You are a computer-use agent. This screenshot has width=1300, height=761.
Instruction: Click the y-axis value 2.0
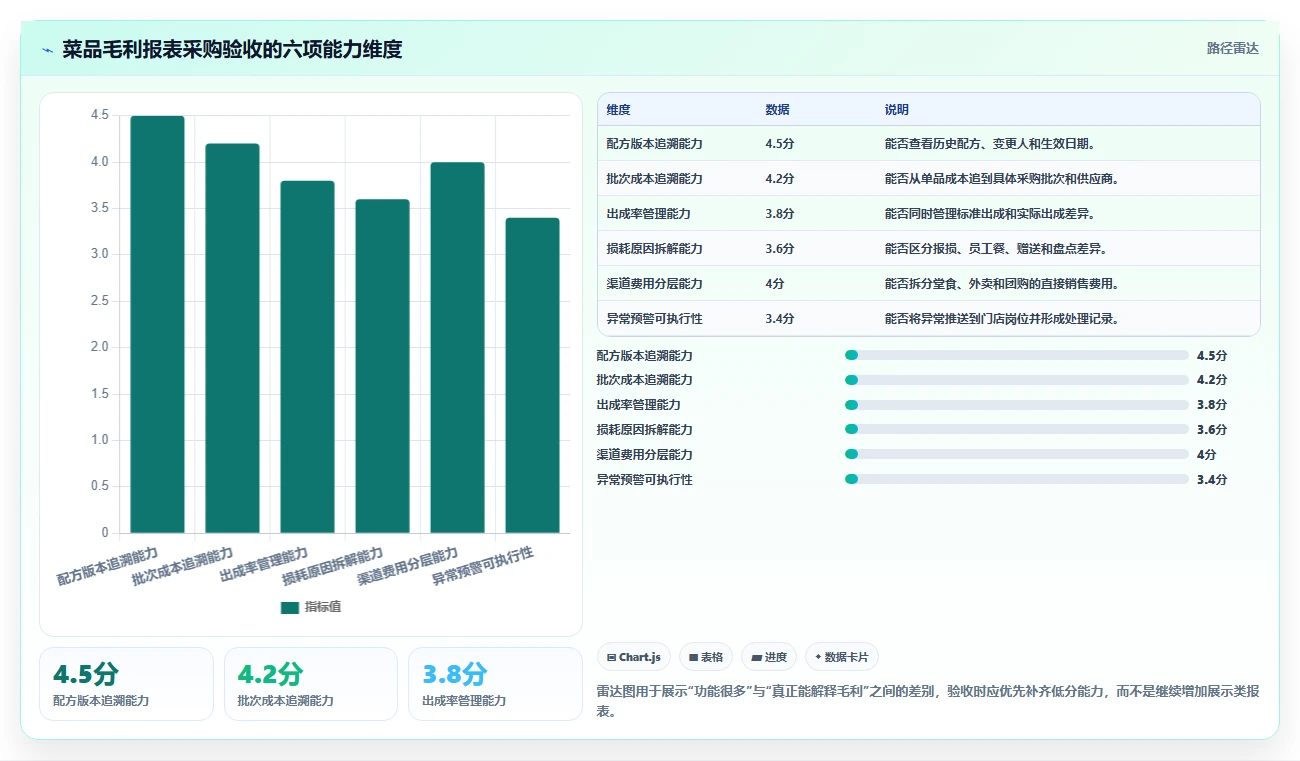pos(100,347)
